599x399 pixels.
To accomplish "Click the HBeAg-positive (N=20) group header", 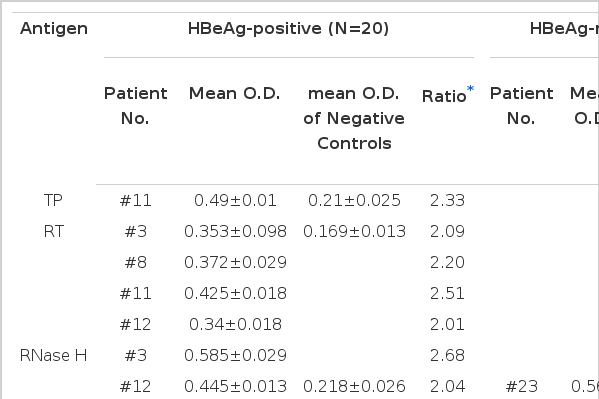I will tap(288, 29).
